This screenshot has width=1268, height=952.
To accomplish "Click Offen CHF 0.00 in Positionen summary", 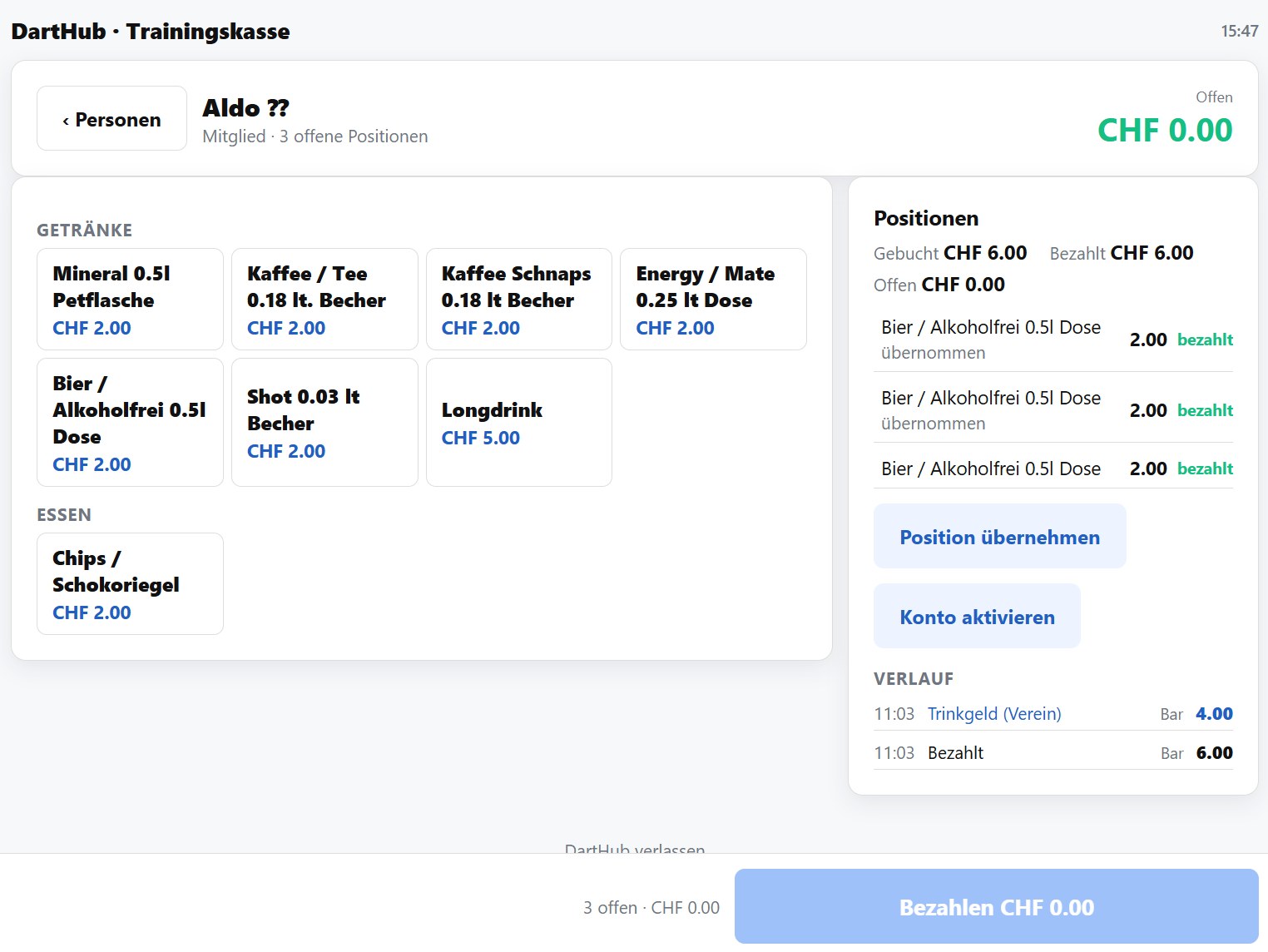I will pyautogui.click(x=939, y=285).
